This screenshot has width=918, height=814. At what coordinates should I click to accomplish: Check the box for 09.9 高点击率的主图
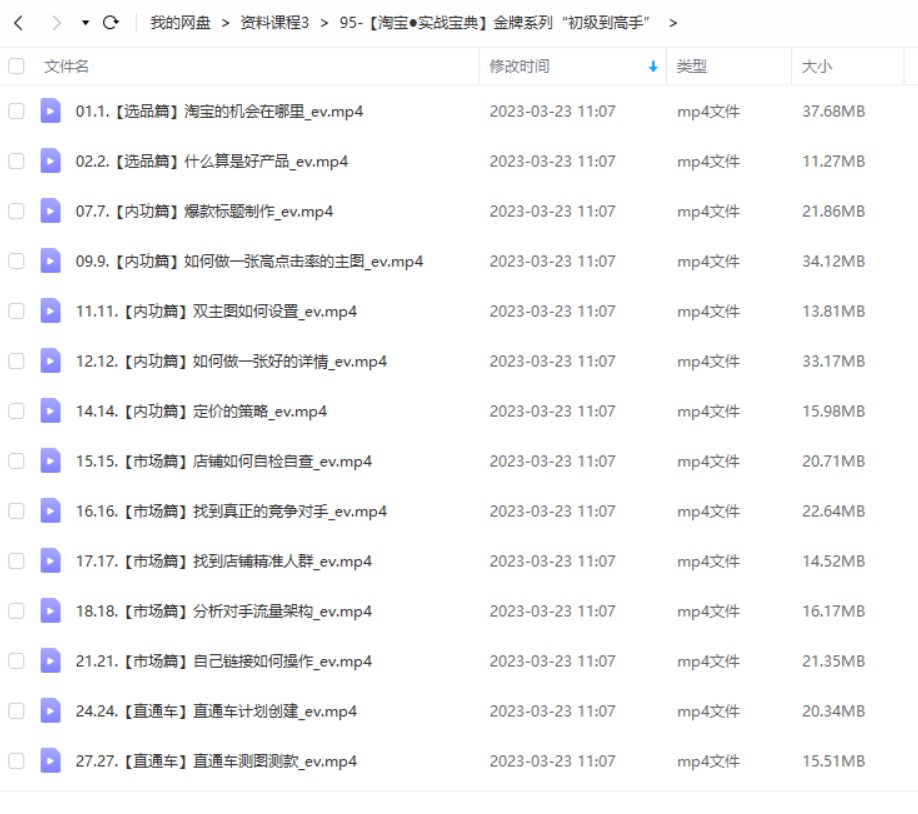[x=16, y=261]
